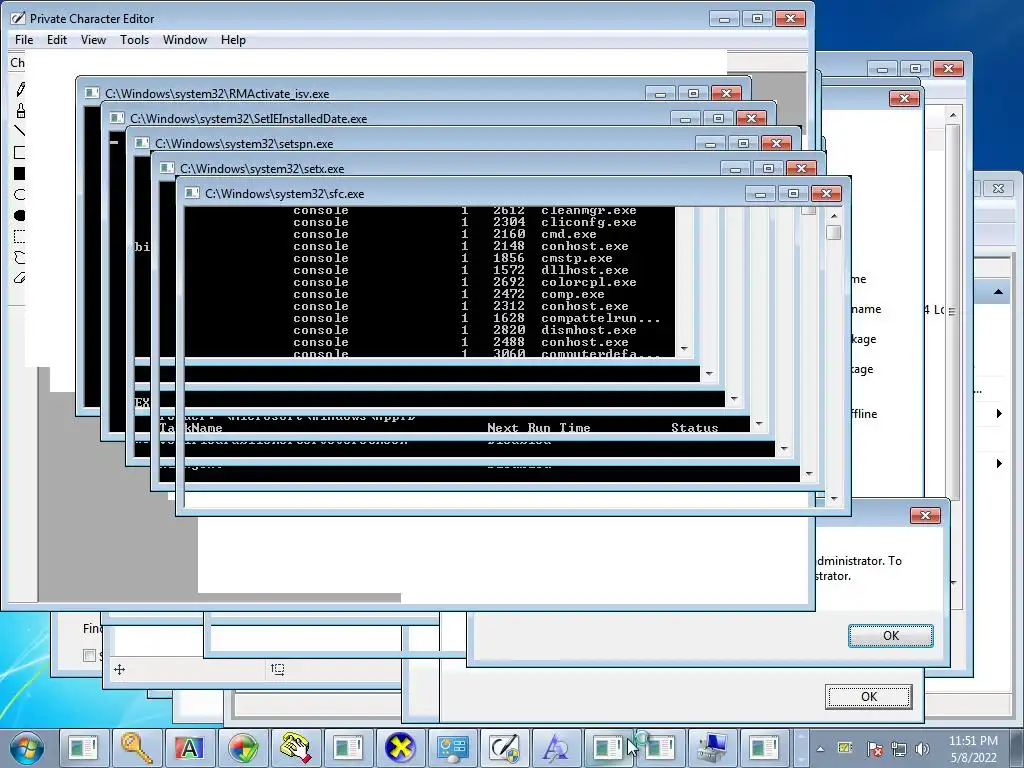Click the Start orb button
Image resolution: width=1024 pixels, height=768 pixels.
coord(27,748)
